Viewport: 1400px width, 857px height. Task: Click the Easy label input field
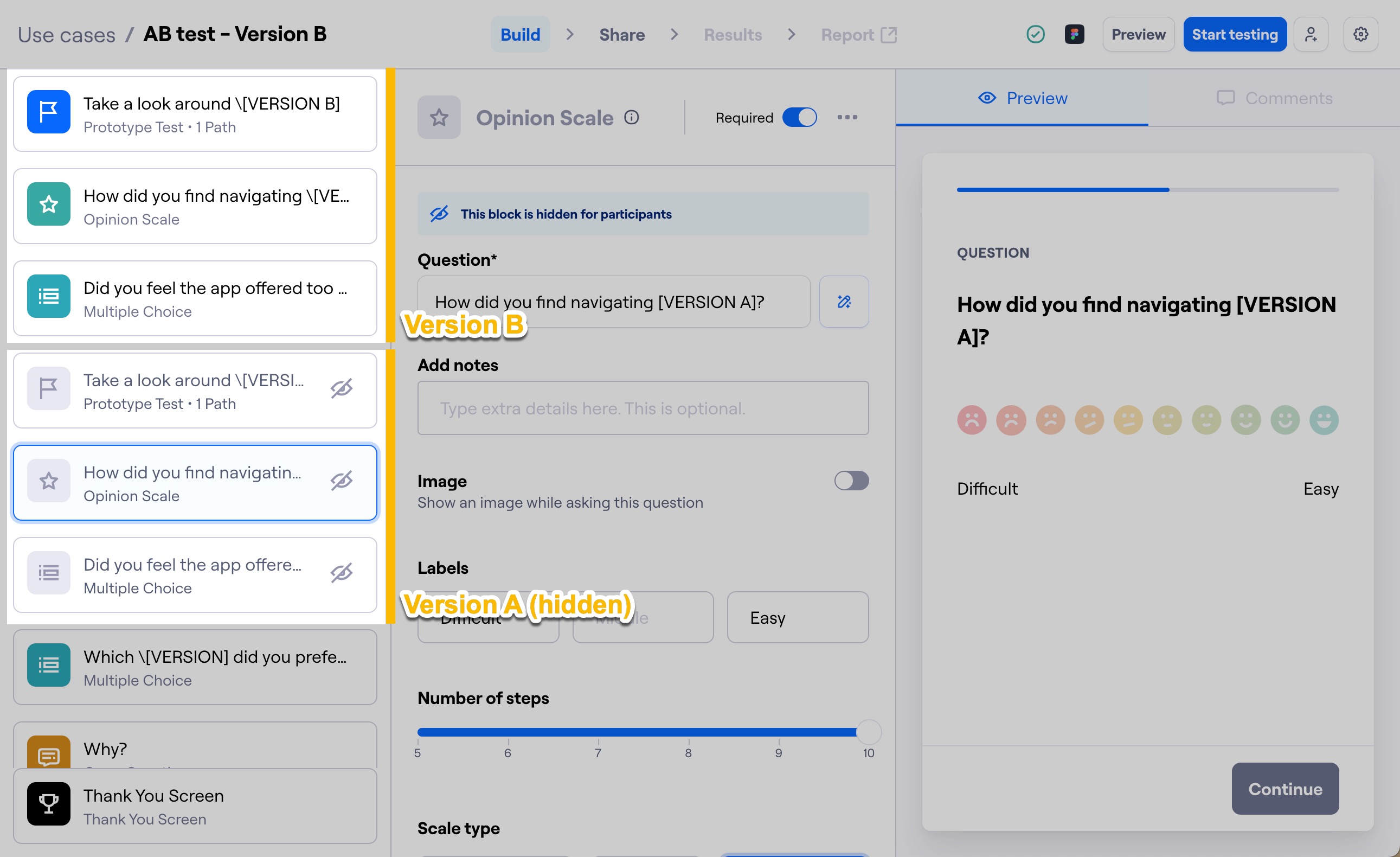click(797, 618)
